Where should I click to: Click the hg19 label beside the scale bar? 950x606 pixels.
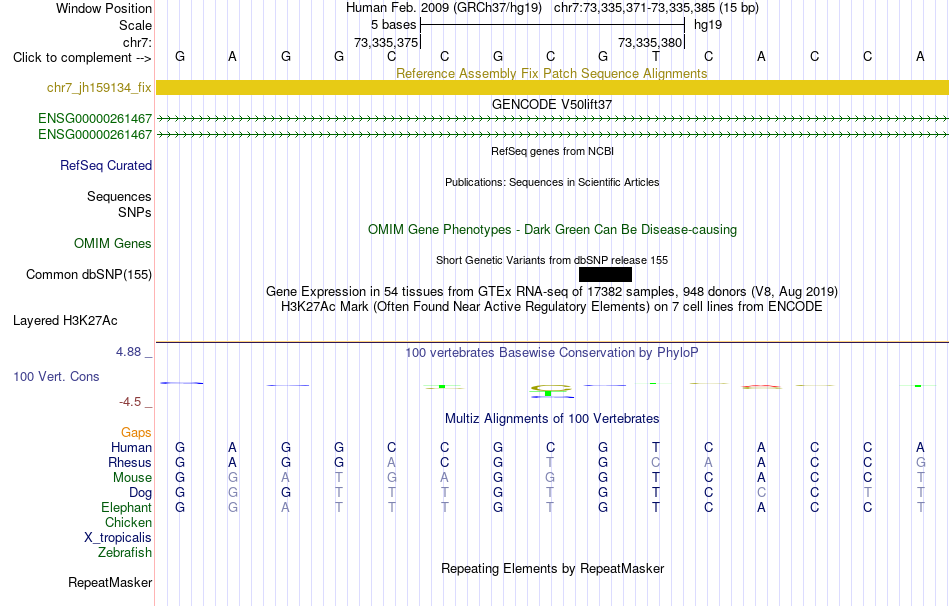pos(708,25)
